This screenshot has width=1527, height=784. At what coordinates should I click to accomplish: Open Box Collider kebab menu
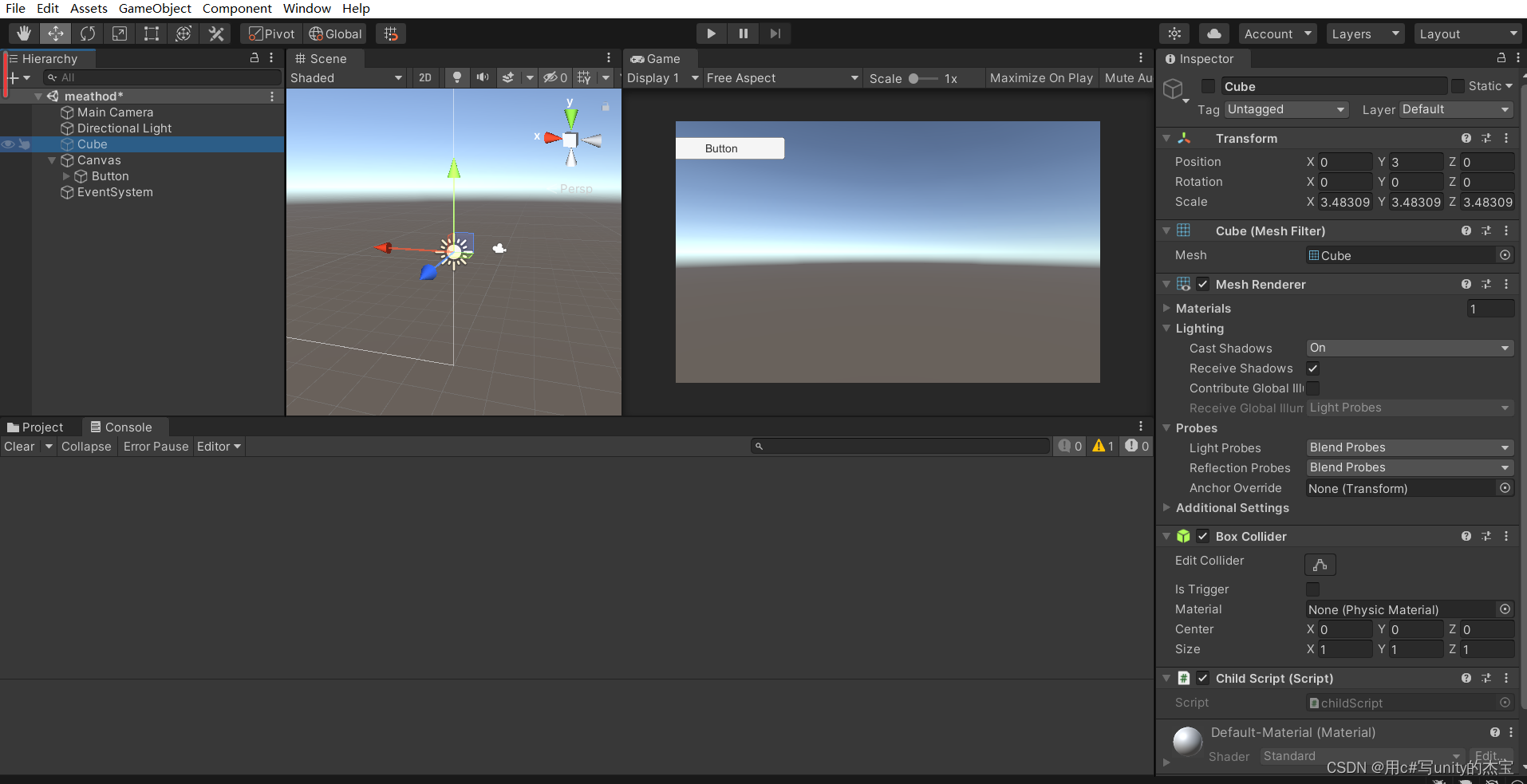click(x=1506, y=536)
